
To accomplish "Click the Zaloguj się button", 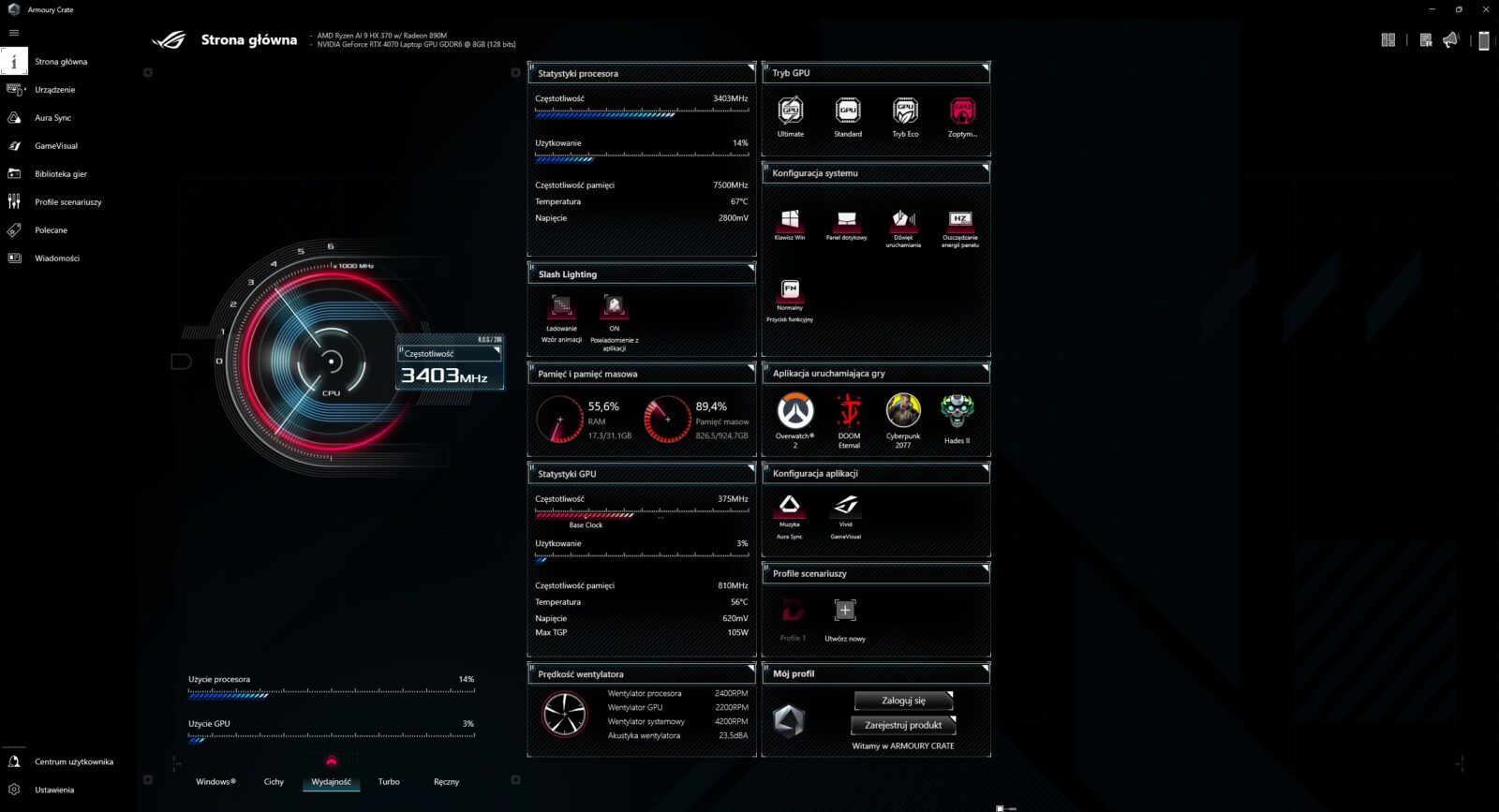I will [x=903, y=701].
